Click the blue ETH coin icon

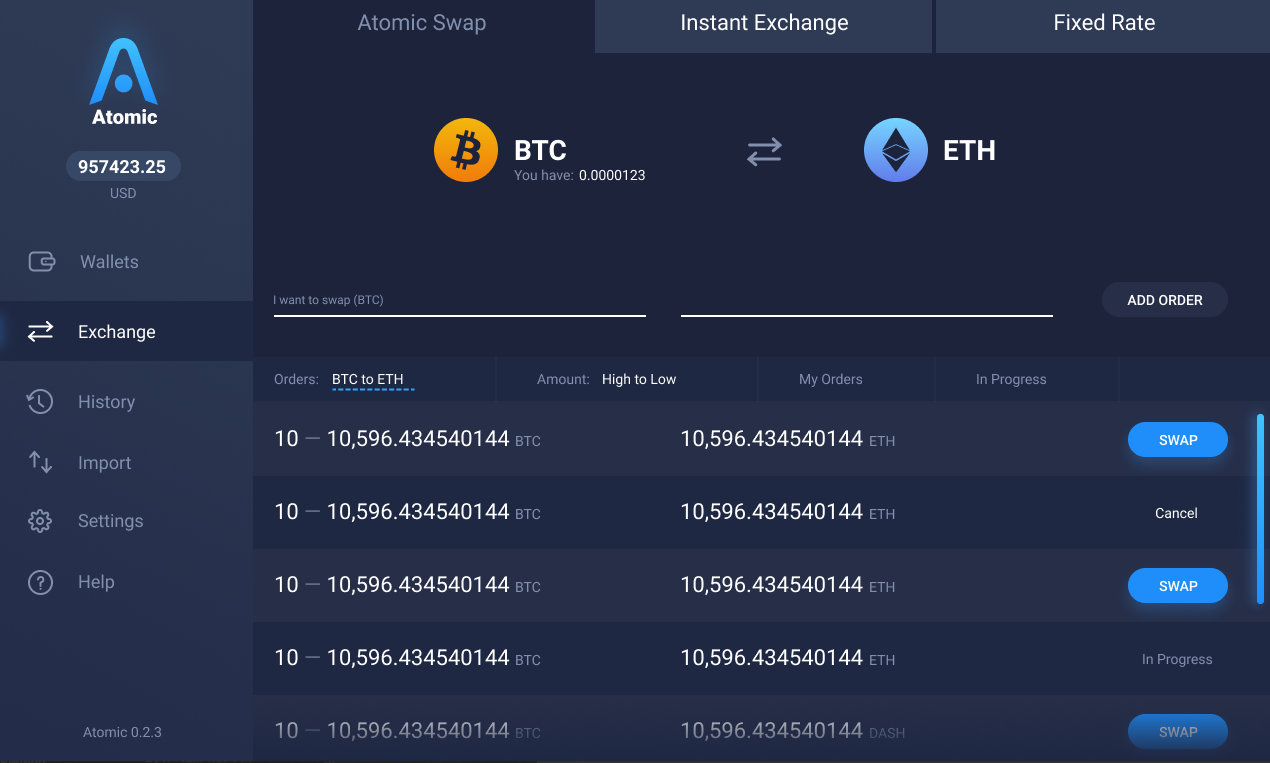point(895,149)
